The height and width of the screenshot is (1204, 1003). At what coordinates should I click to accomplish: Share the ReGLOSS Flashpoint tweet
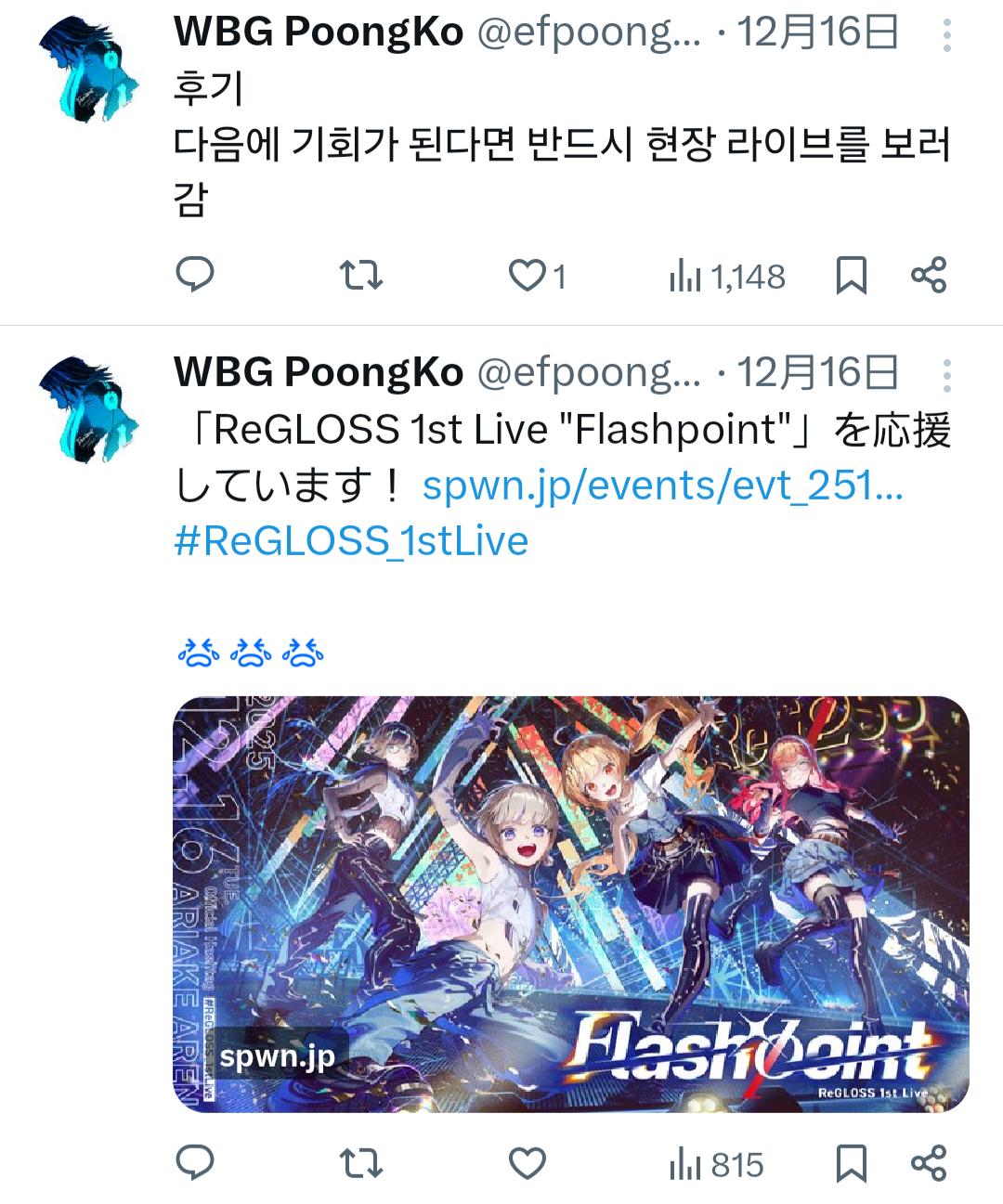[x=928, y=1163]
